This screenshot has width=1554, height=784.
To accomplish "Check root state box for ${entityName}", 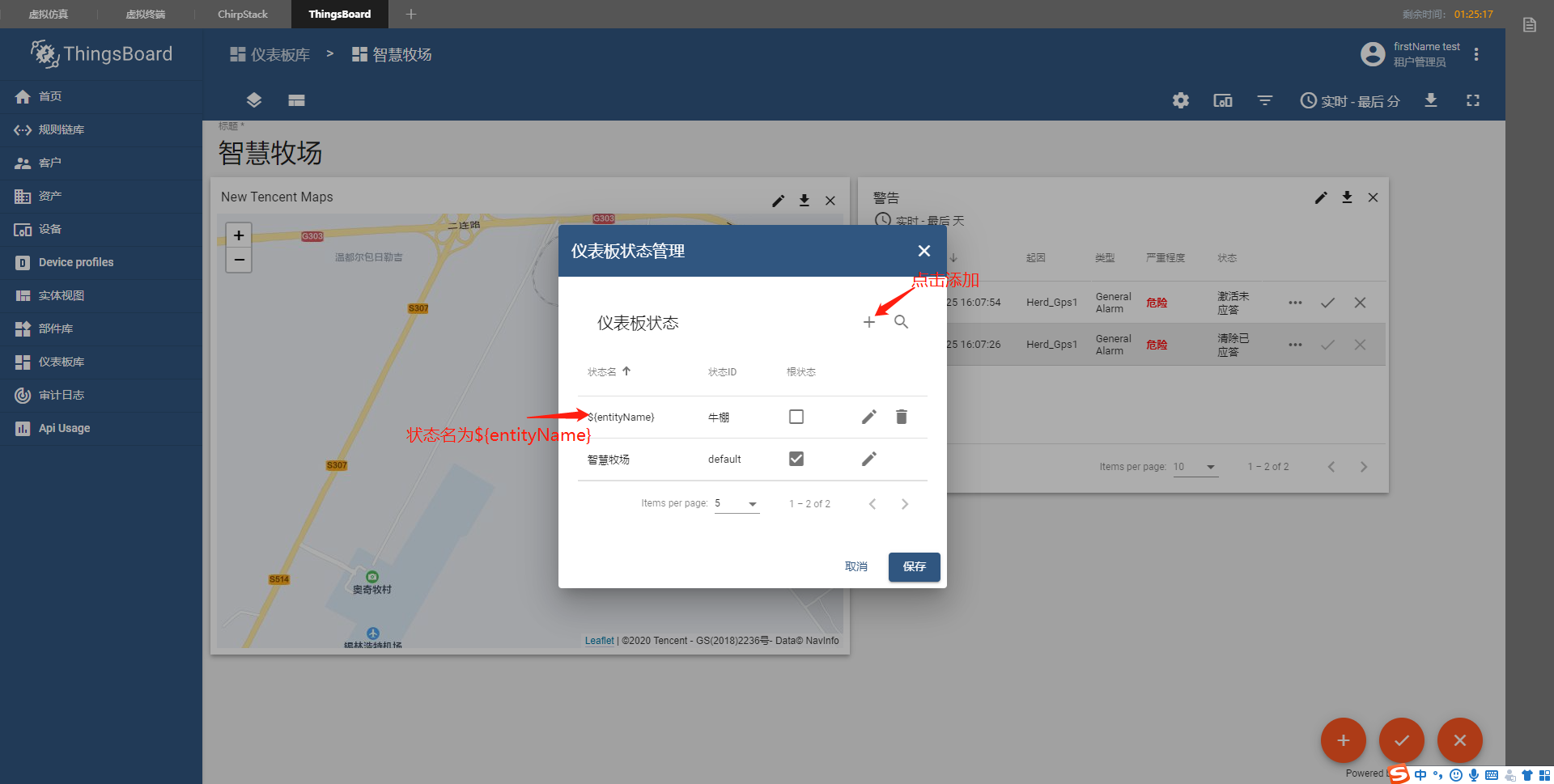I will 796,416.
